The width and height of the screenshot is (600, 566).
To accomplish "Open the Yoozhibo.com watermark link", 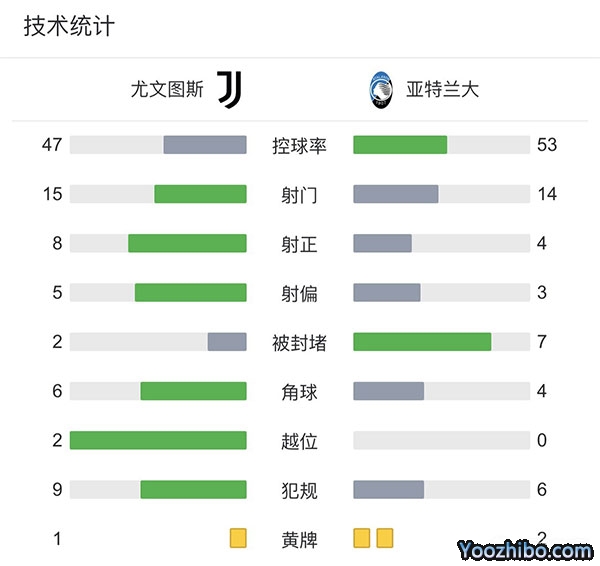I will [526, 549].
